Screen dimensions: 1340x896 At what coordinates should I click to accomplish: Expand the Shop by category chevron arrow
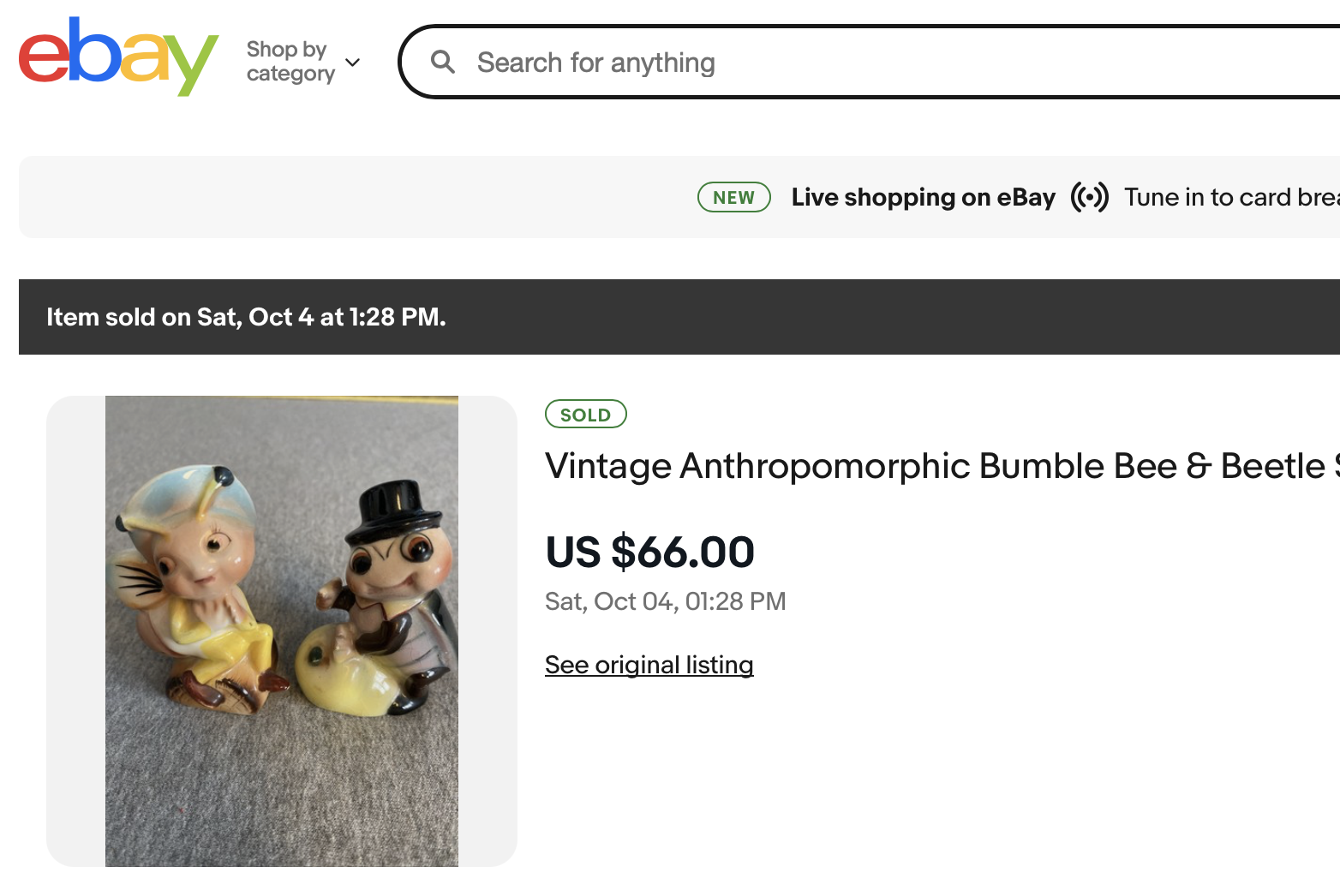pyautogui.click(x=352, y=63)
